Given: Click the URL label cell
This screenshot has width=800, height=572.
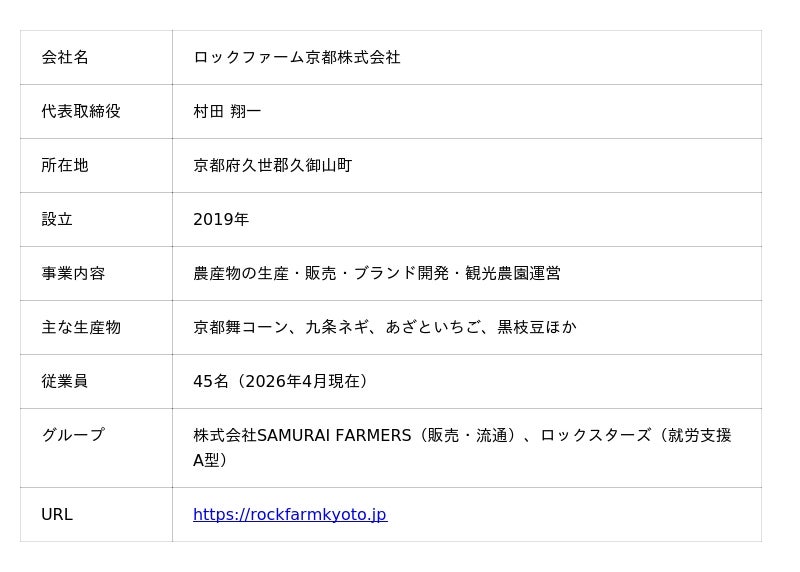Looking at the screenshot, I should pos(57,515).
